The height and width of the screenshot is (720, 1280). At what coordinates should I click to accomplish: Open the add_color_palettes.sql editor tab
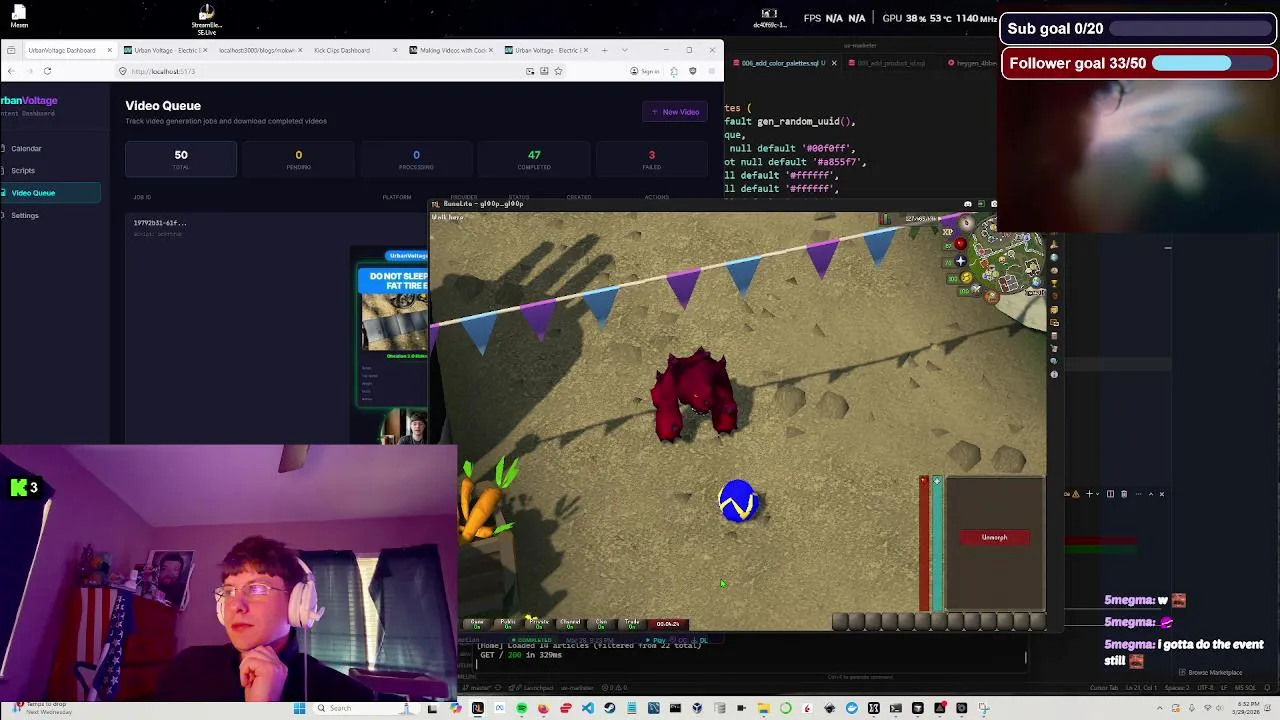[785, 63]
